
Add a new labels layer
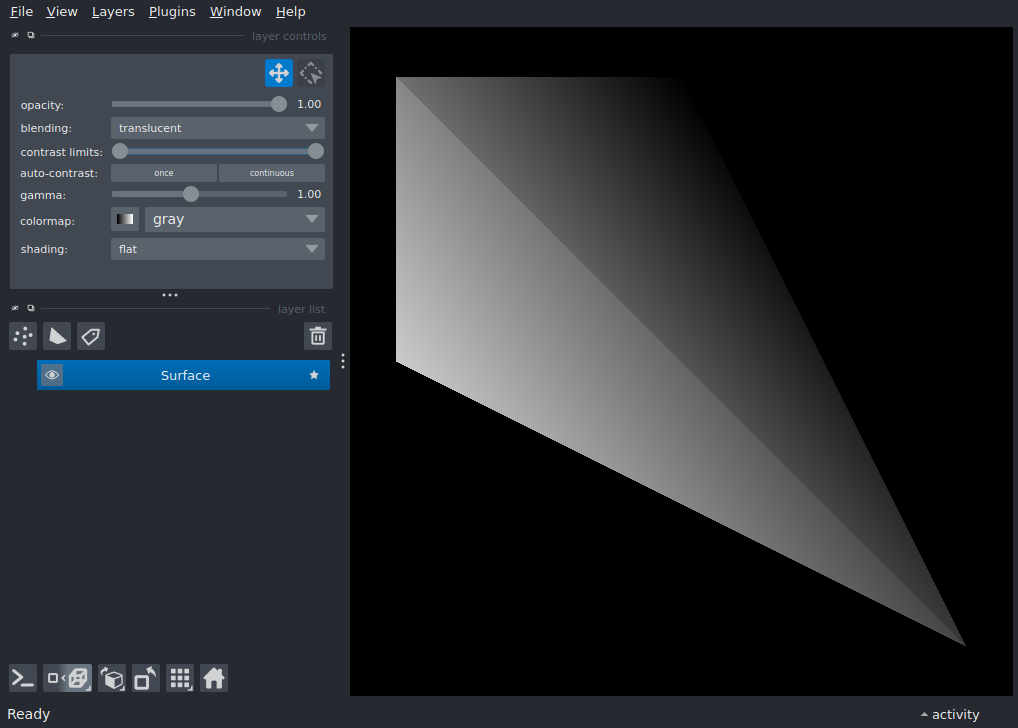click(x=91, y=336)
